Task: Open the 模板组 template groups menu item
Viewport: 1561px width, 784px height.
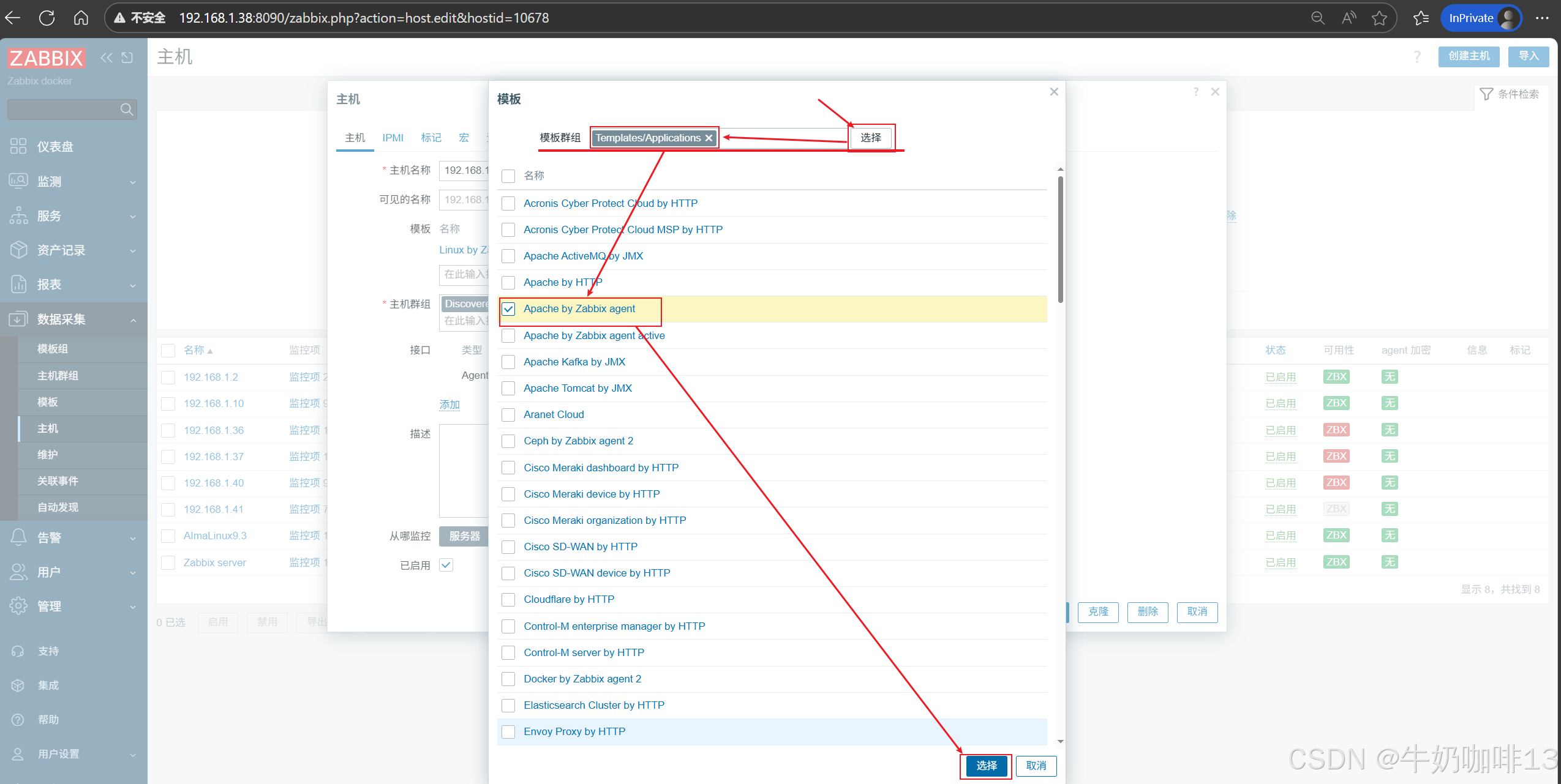Action: pos(53,349)
